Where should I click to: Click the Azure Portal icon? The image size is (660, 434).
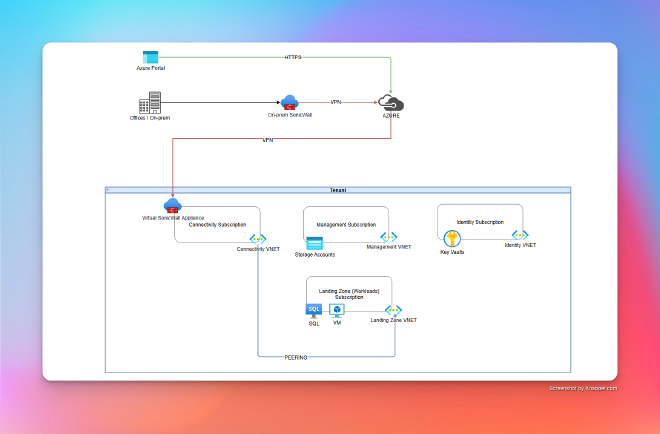(x=151, y=58)
